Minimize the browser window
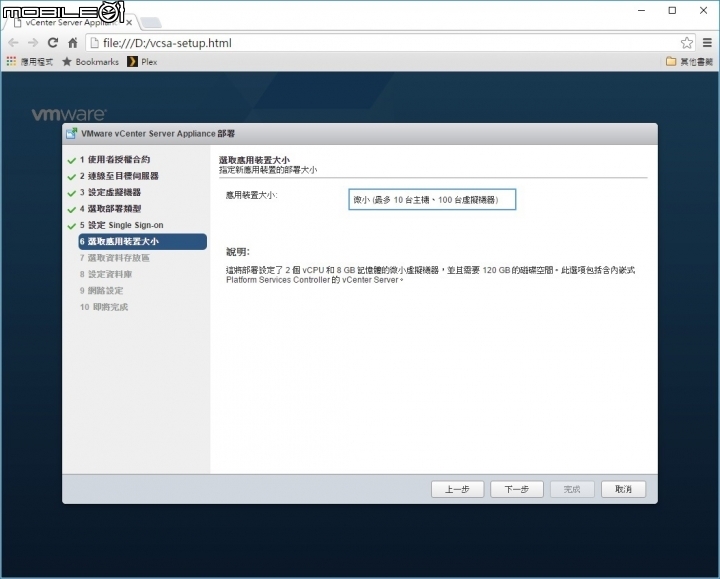 pos(641,10)
